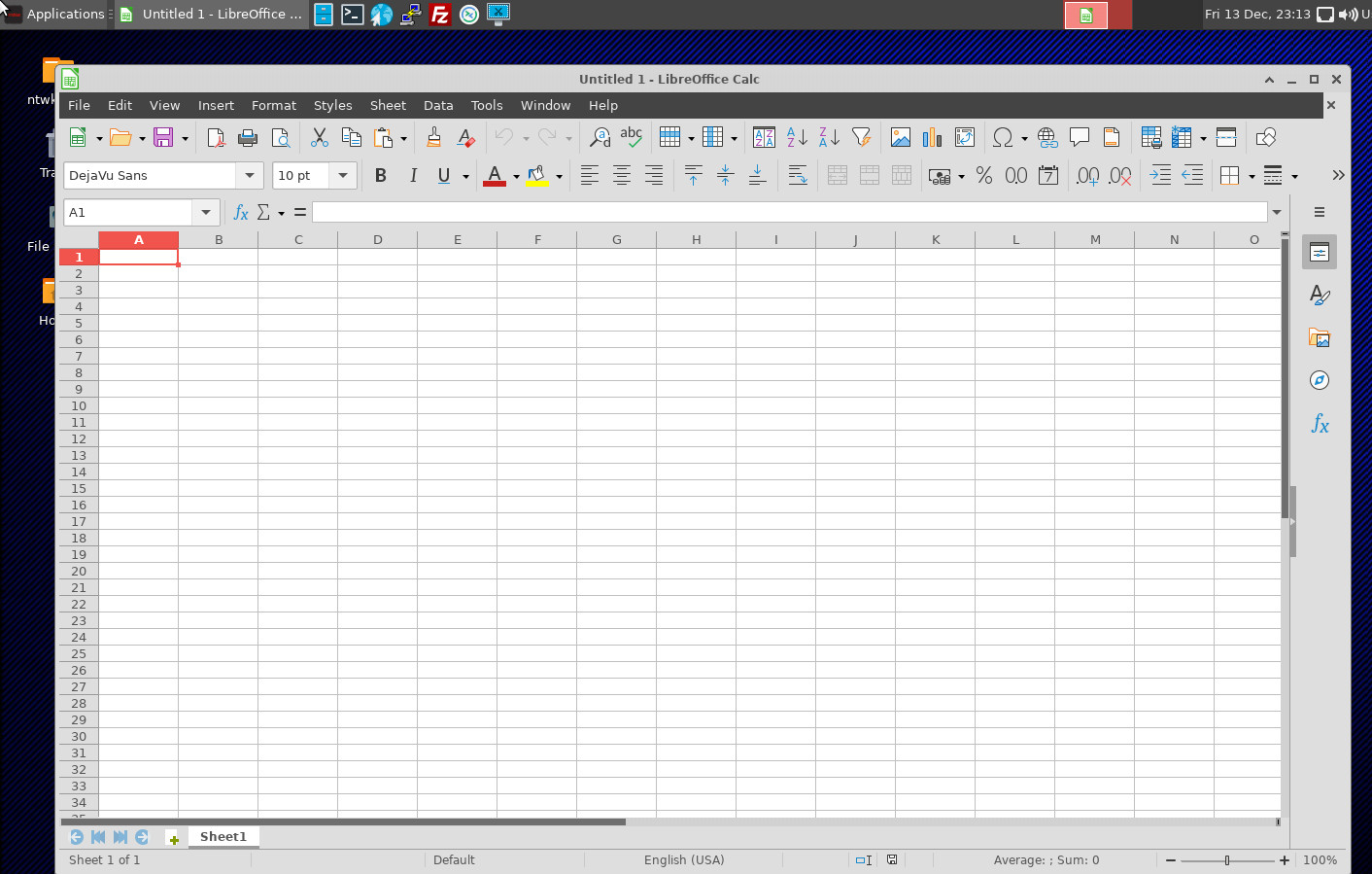Click the AutoFilter funnel icon

(861, 138)
